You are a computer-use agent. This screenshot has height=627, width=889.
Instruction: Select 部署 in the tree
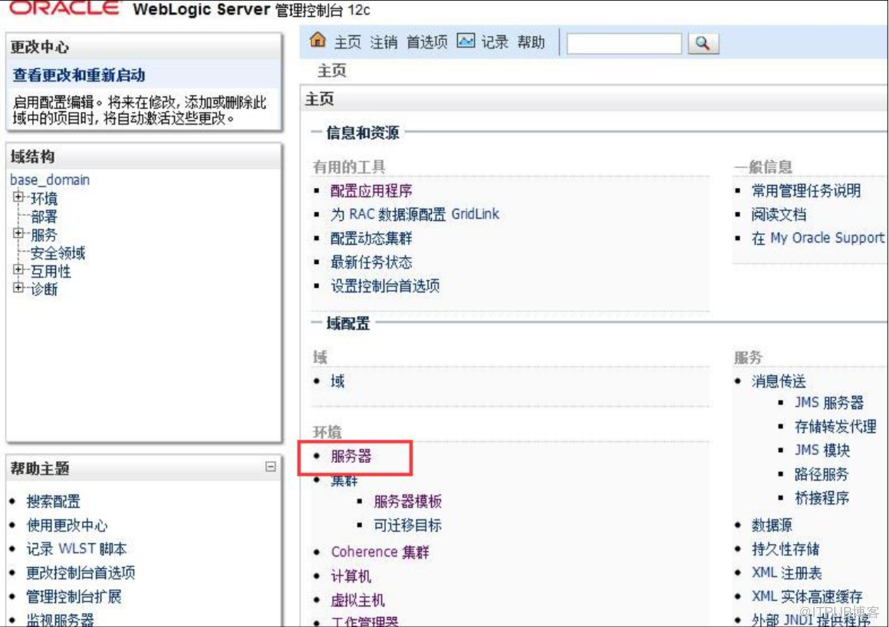(x=44, y=216)
